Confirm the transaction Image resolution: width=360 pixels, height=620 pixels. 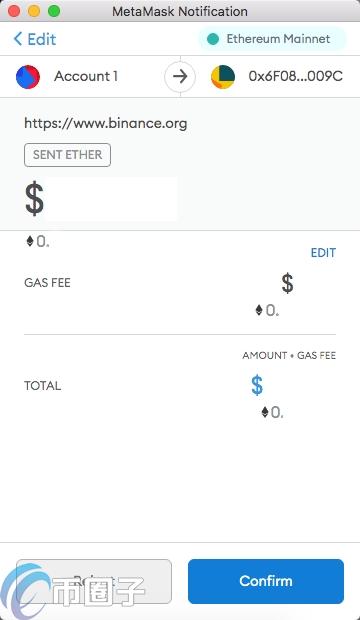click(x=266, y=581)
